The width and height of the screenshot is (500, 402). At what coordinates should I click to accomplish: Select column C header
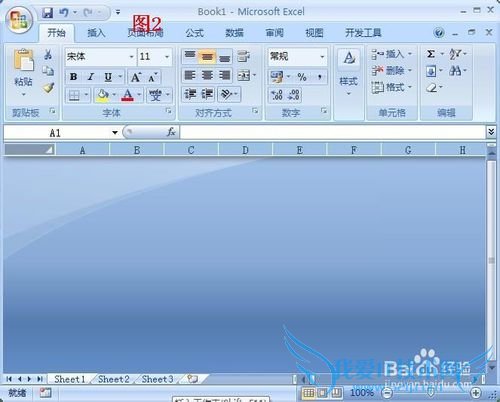[x=191, y=150]
